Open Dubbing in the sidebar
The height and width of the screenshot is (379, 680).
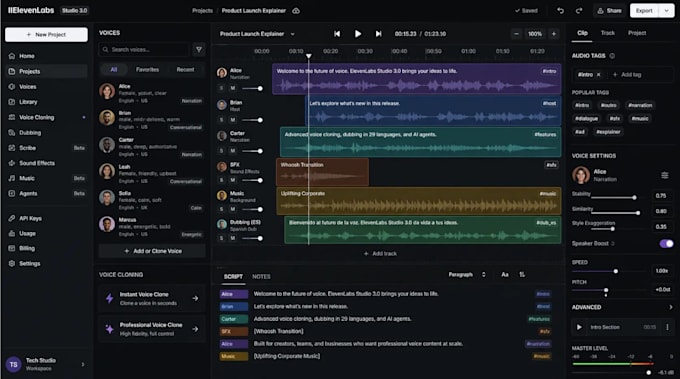46,133
